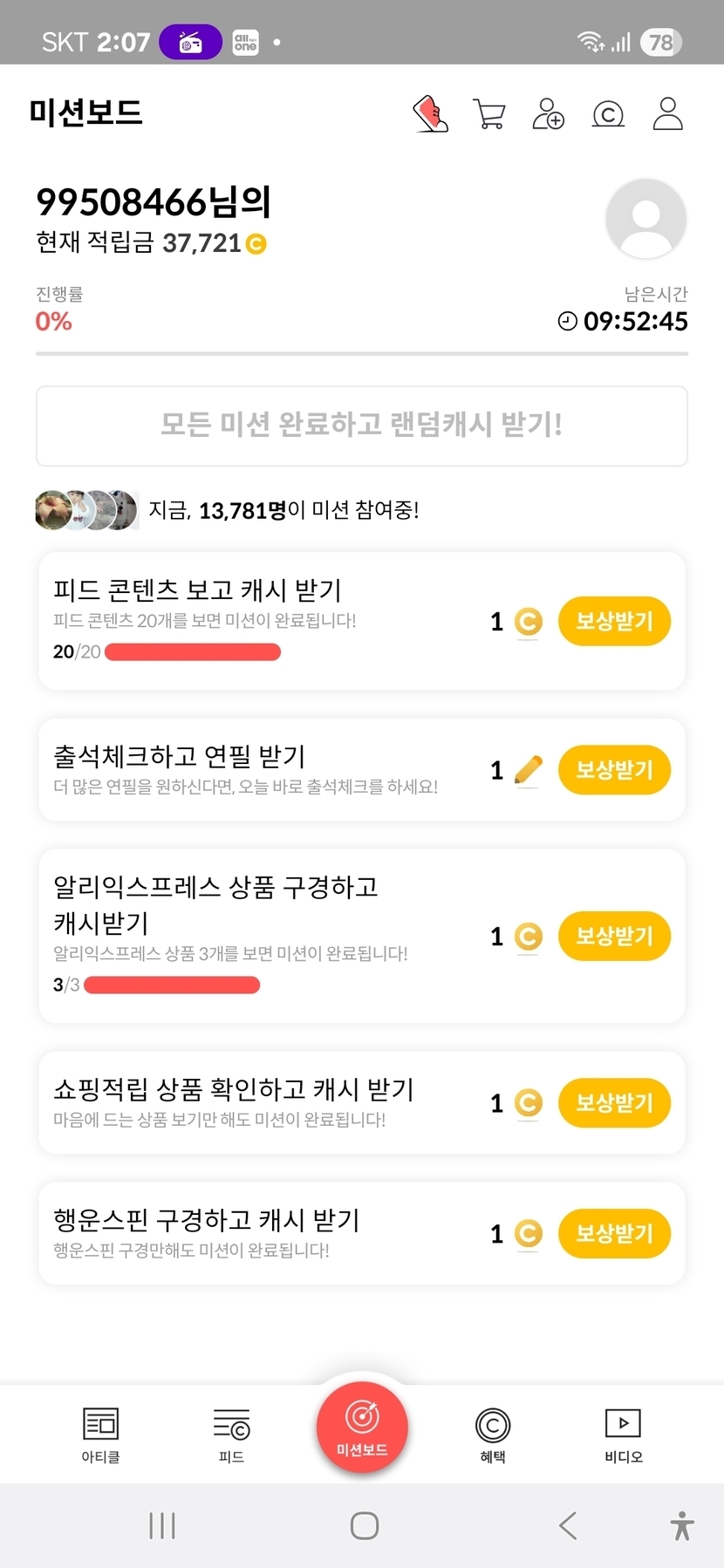Screen dimensions: 724x1568
Task: Claim reward for 쇼핑적립 mission
Action: 614,1103
